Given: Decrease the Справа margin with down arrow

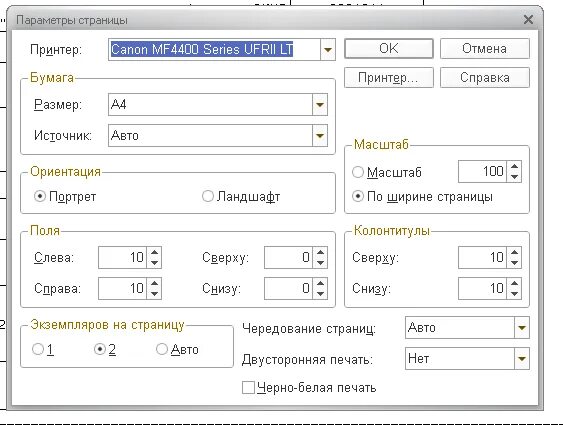Looking at the screenshot, I should coord(154,294).
